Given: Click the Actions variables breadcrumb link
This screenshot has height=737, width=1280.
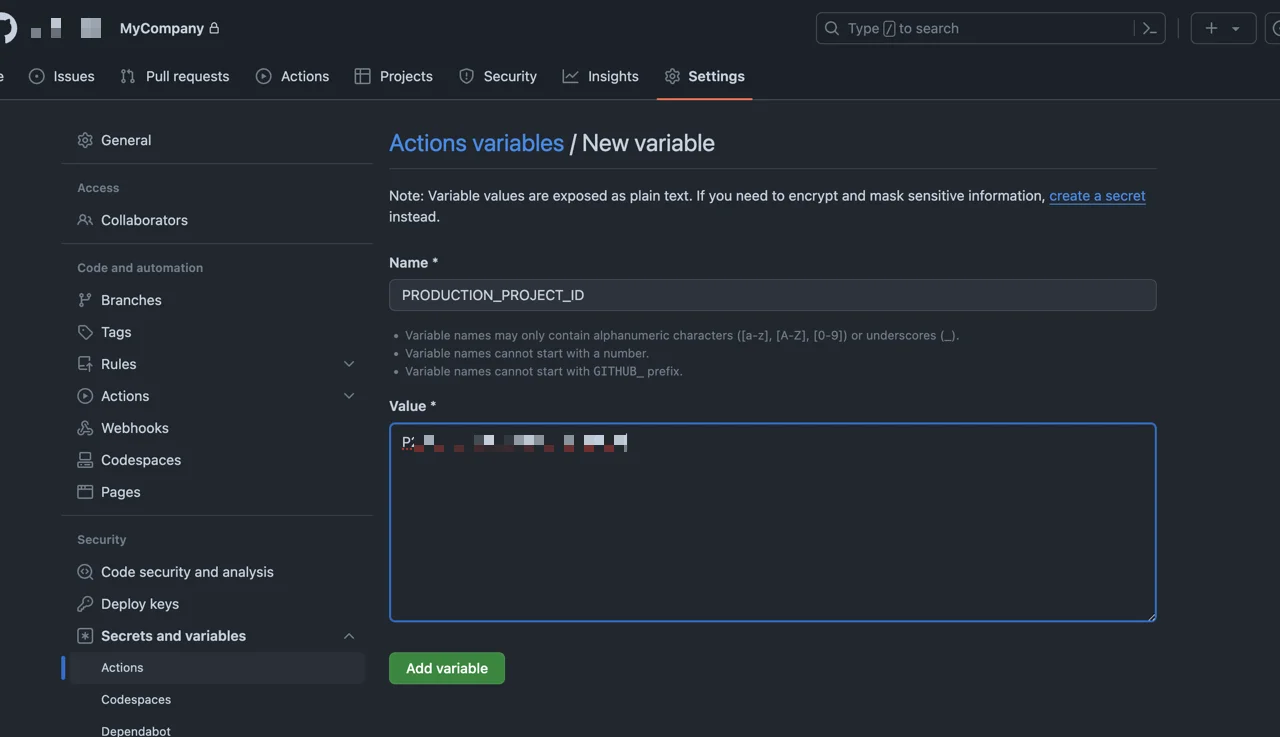Looking at the screenshot, I should pos(477,143).
